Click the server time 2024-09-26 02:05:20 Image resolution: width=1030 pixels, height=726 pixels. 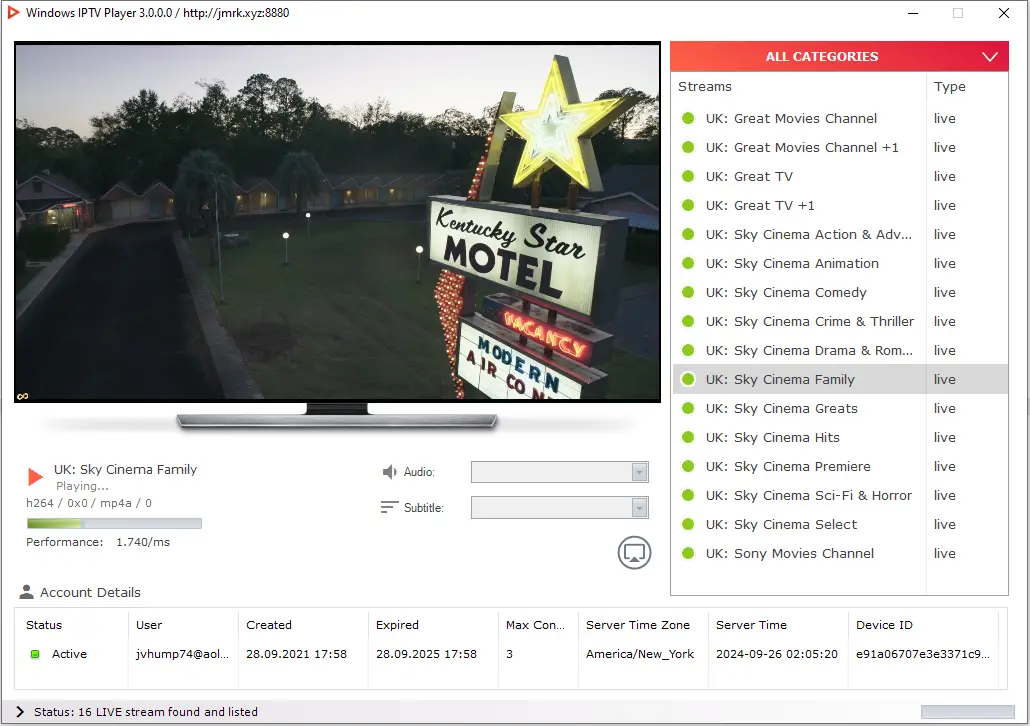coord(777,654)
